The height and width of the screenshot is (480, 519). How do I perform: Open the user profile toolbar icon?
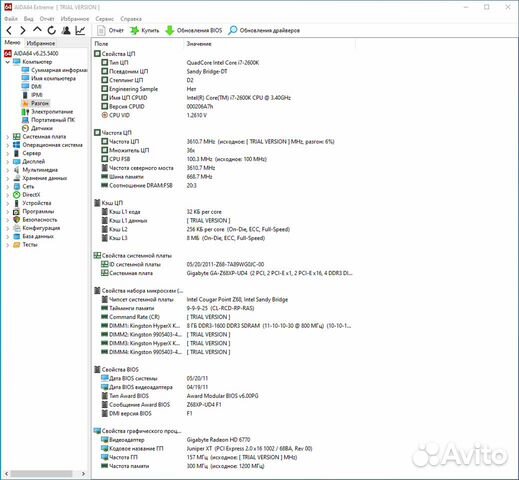point(66,31)
